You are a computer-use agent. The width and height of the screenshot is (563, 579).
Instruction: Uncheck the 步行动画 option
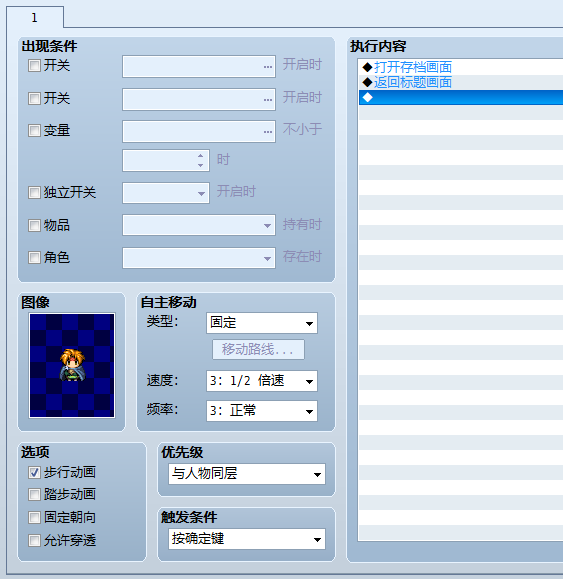pos(34,472)
